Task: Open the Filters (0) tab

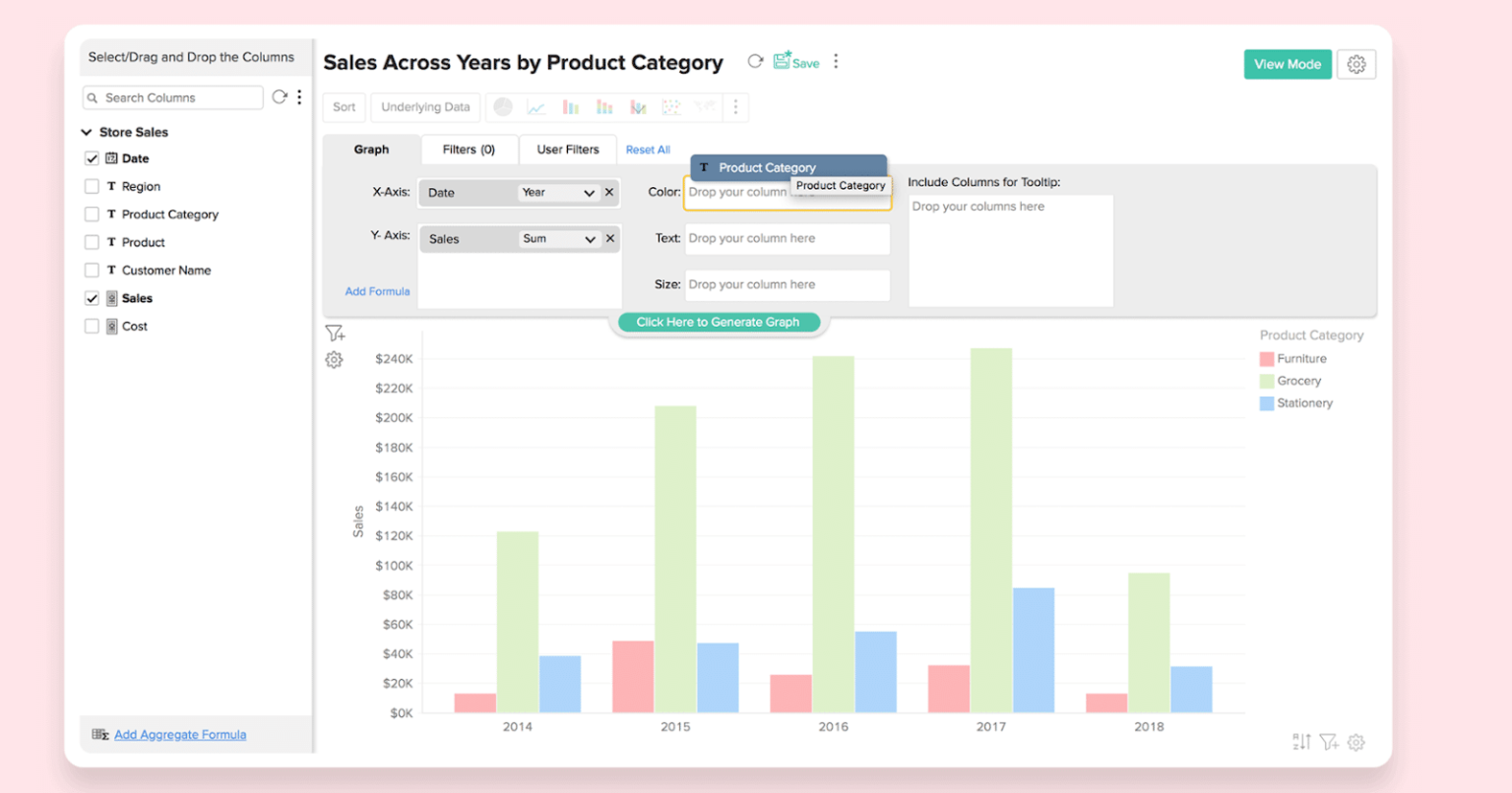Action: click(469, 150)
